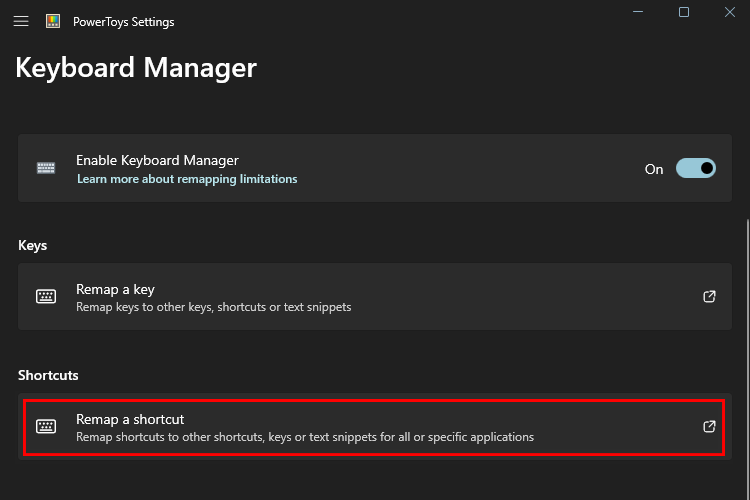
Task: Click the PowerToys Settings window title
Action: tap(123, 22)
